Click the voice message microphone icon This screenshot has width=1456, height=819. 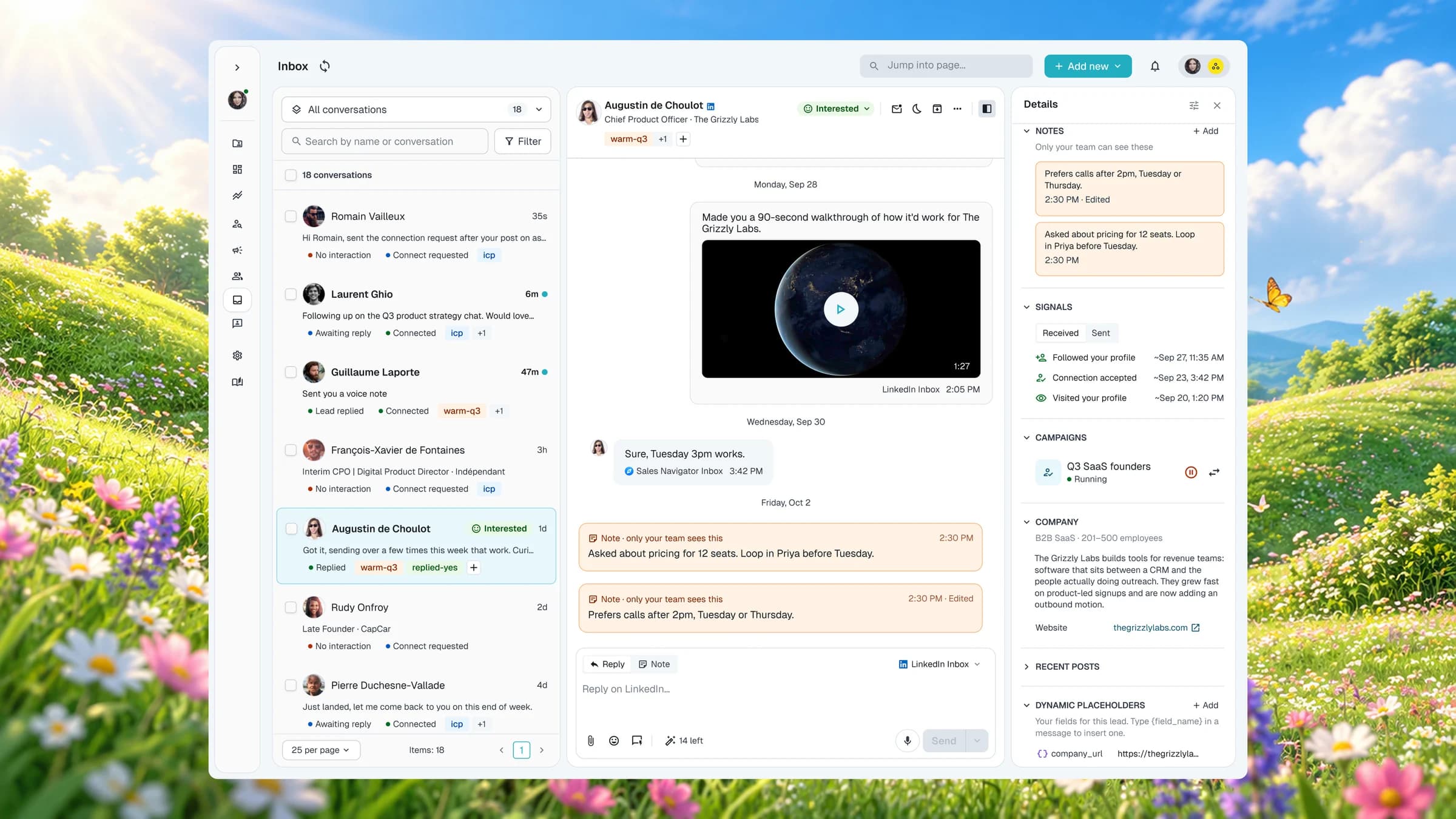coord(908,740)
